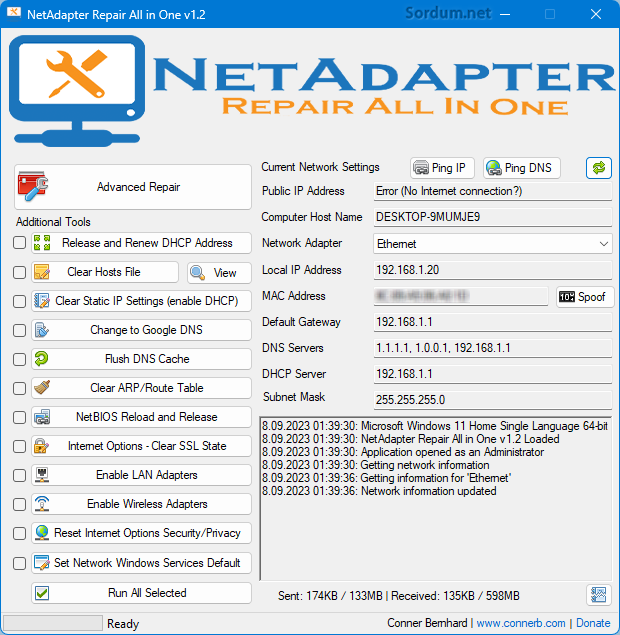Click the Set Network Windows Services icon
The width and height of the screenshot is (620, 635).
pyautogui.click(x=42, y=563)
